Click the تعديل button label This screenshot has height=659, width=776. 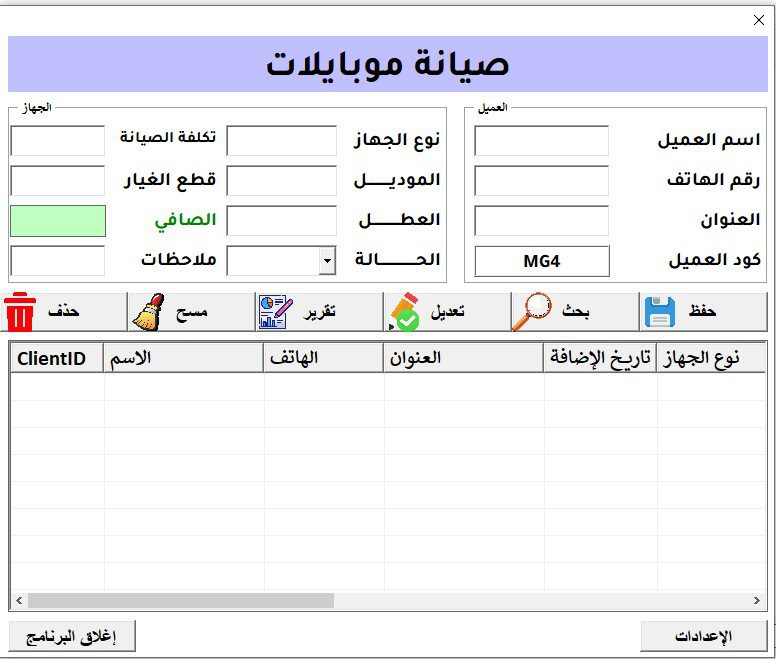[447, 311]
